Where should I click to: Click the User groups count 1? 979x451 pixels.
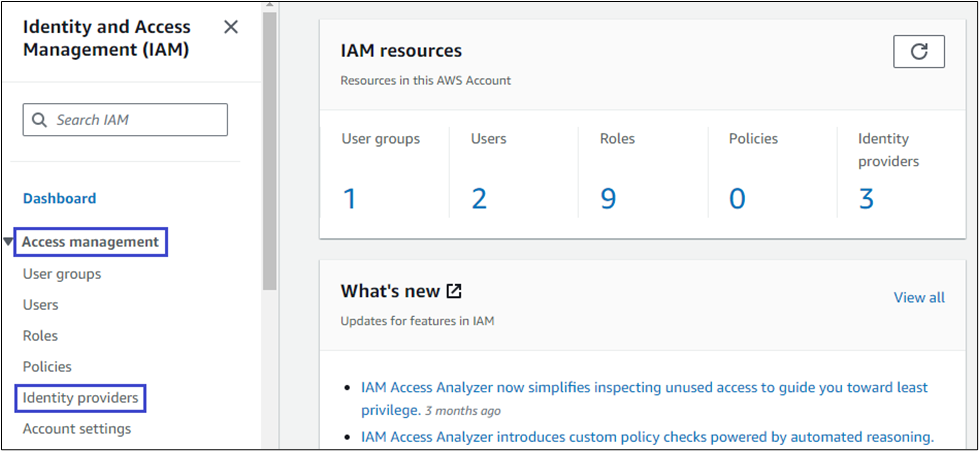pyautogui.click(x=350, y=199)
